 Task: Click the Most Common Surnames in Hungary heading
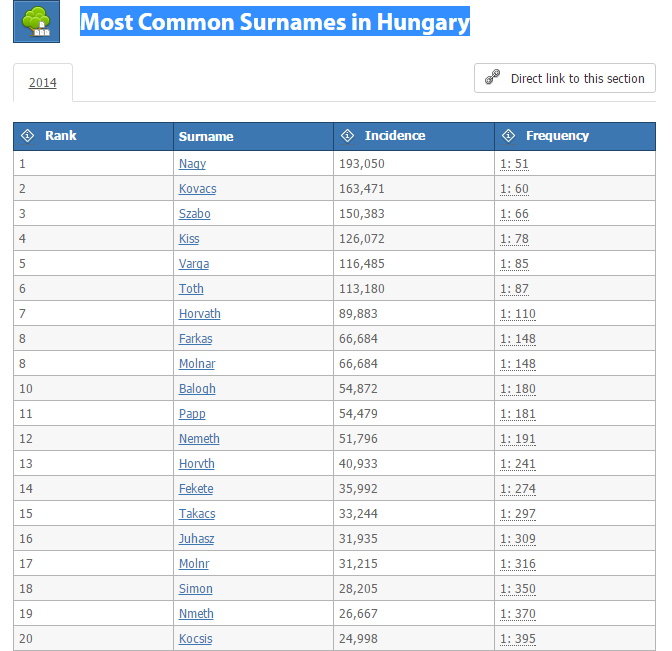coord(275,22)
